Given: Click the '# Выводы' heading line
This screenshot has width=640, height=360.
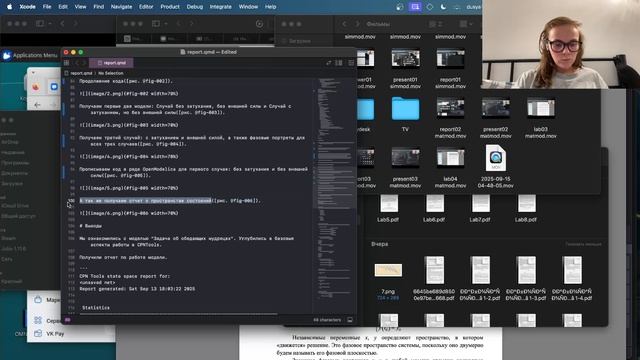Looking at the screenshot, I should 91,226.
